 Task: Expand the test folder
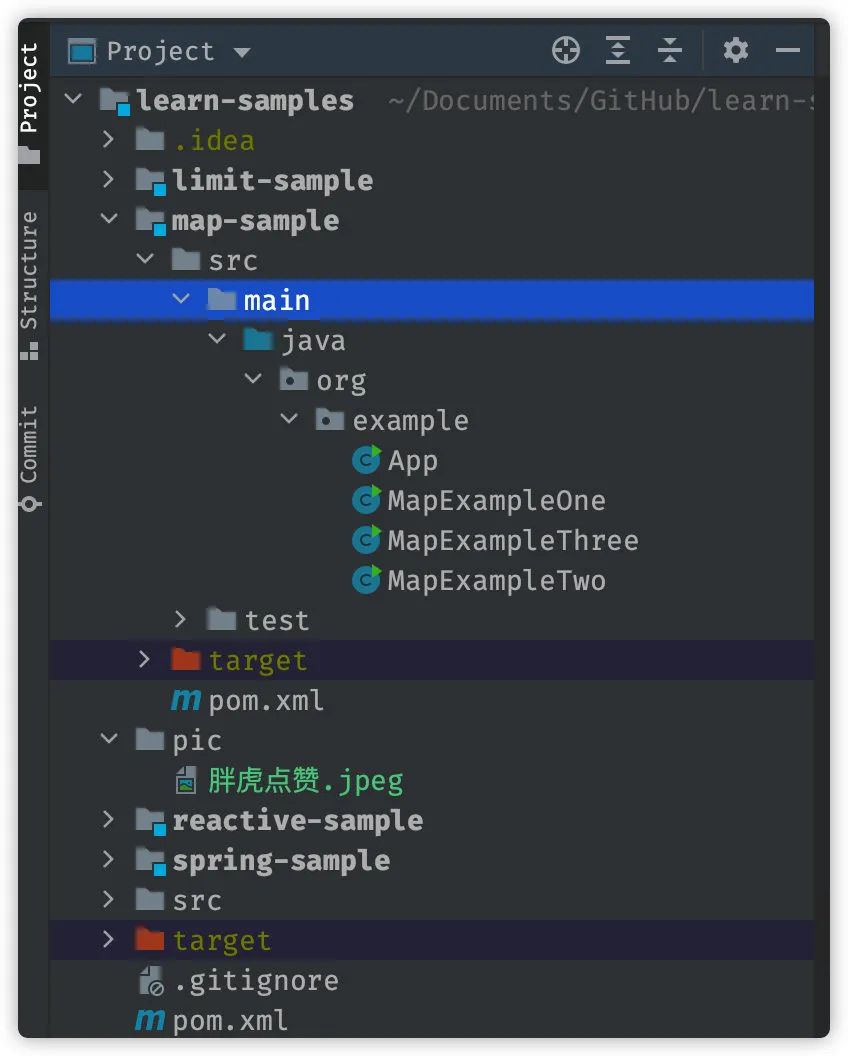181,620
